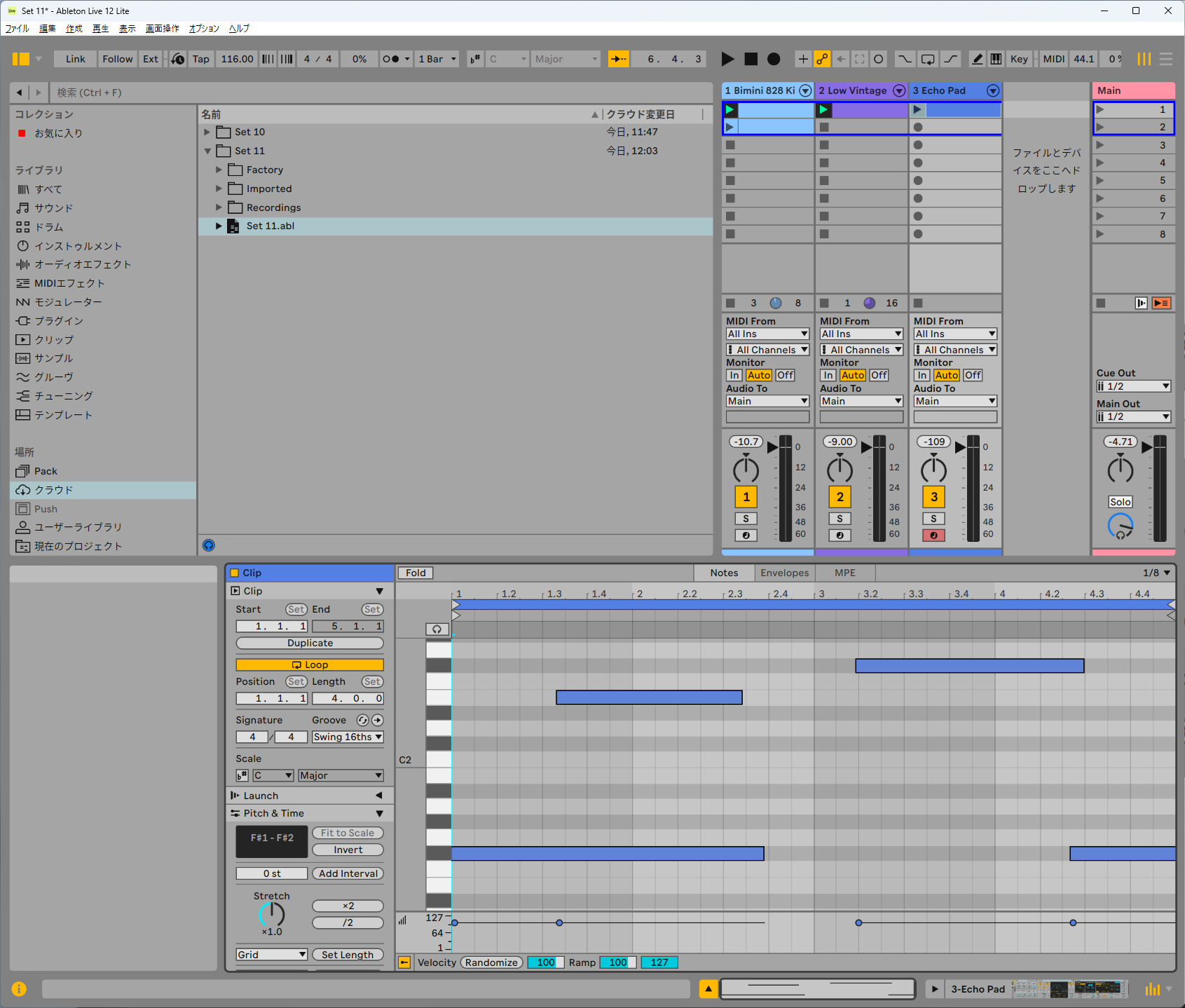Open track 1 Audio To Main dropdown
1185x1008 pixels.
[767, 401]
